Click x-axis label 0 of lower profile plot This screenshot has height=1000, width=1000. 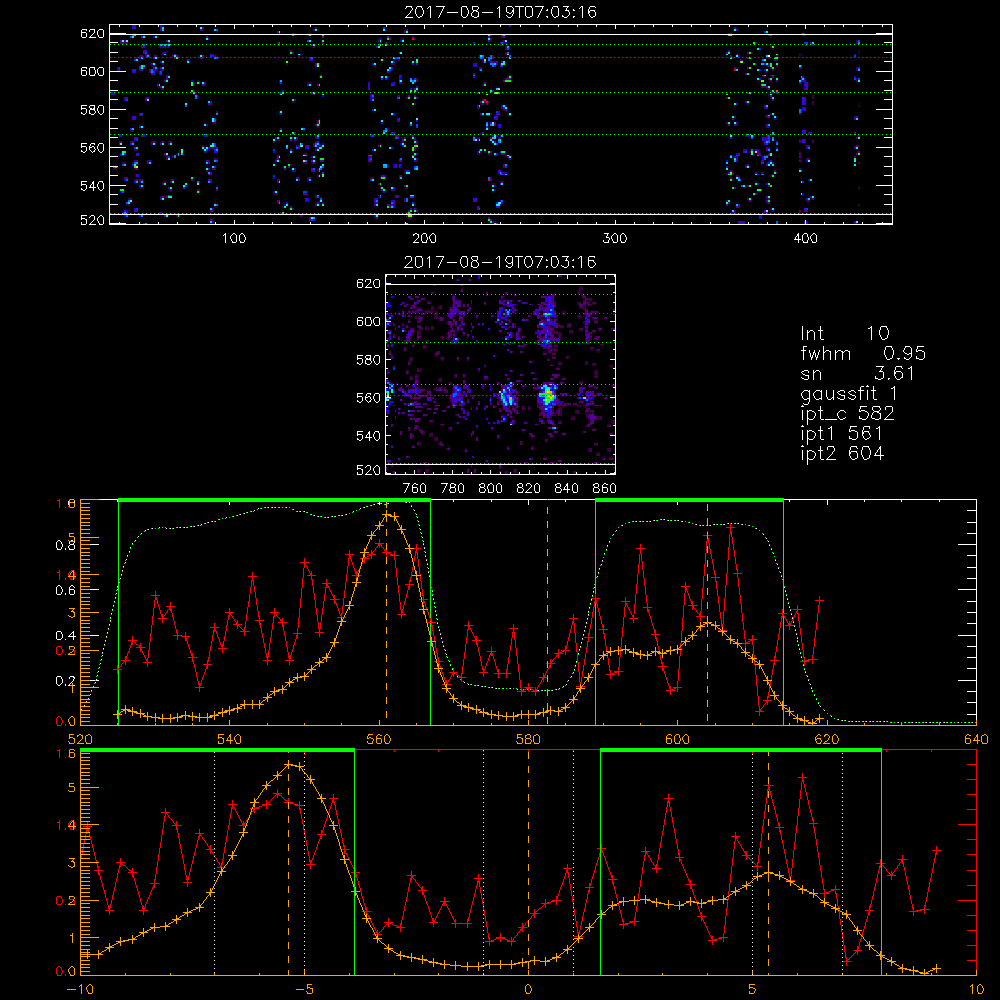click(x=528, y=990)
